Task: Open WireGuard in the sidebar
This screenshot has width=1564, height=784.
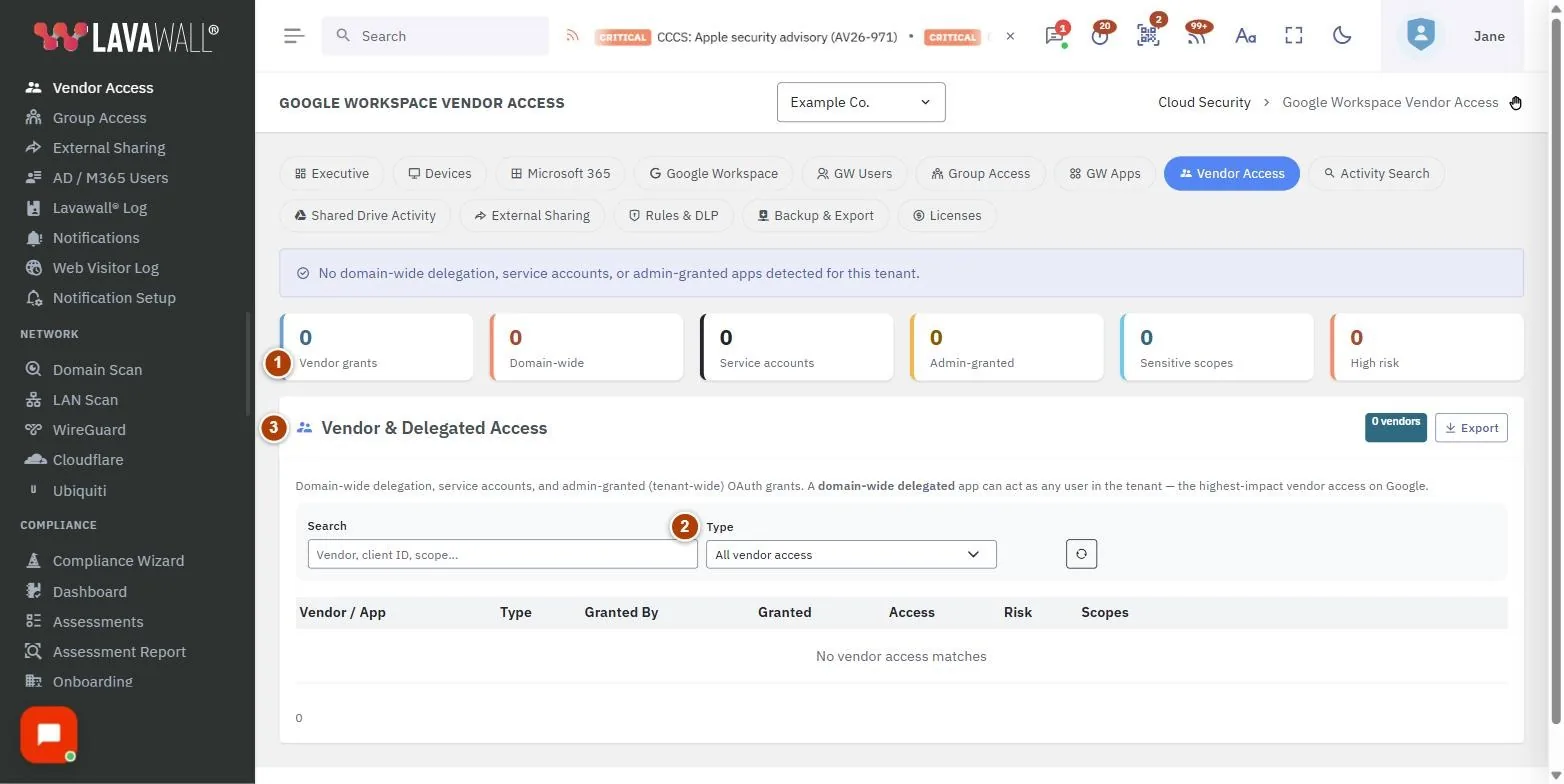Action: click(x=89, y=430)
